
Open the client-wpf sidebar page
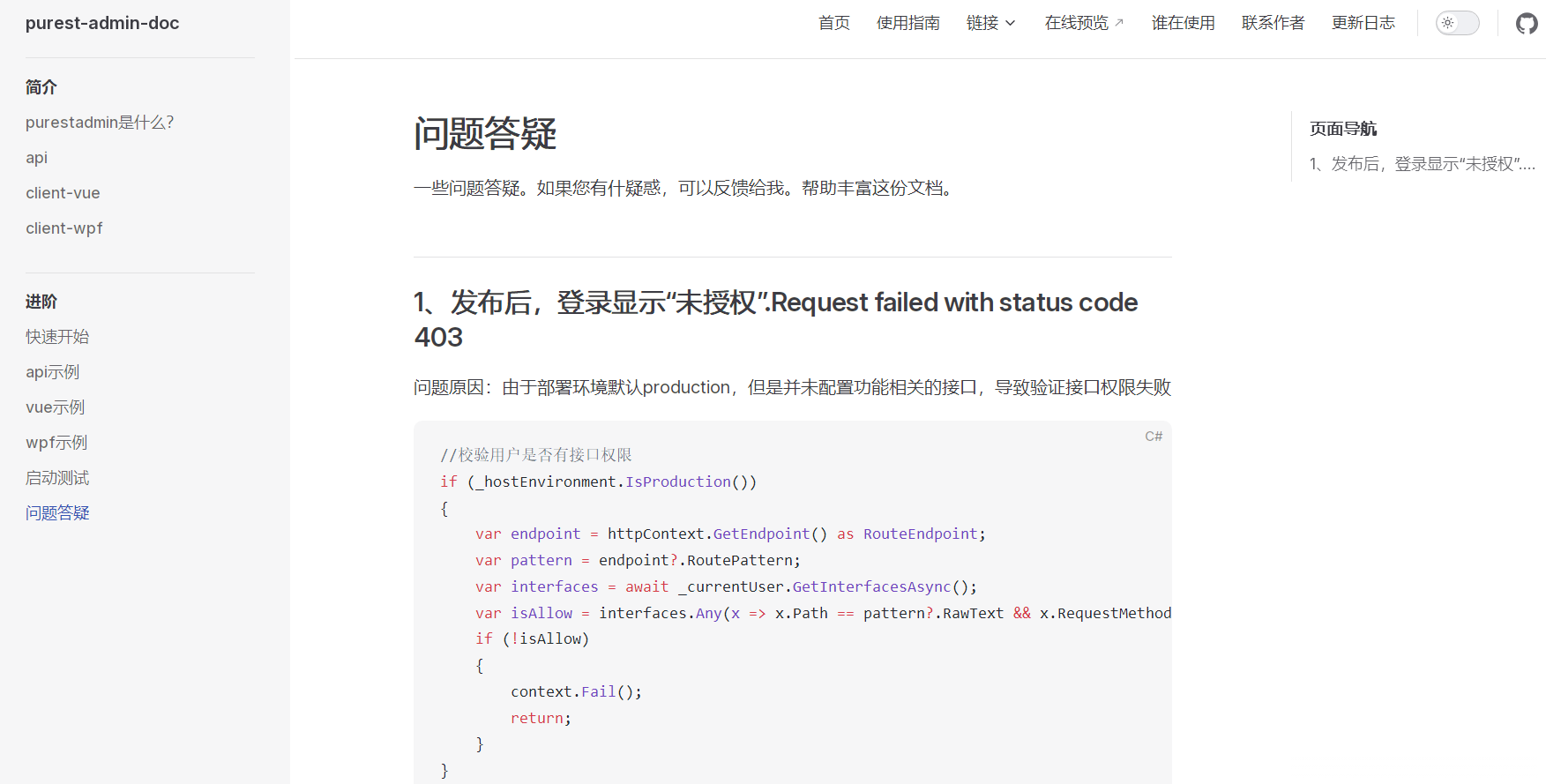[x=64, y=228]
